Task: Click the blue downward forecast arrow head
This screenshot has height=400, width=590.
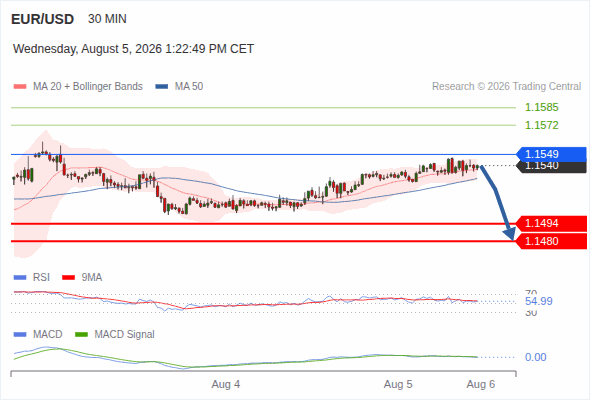Action: (510, 234)
